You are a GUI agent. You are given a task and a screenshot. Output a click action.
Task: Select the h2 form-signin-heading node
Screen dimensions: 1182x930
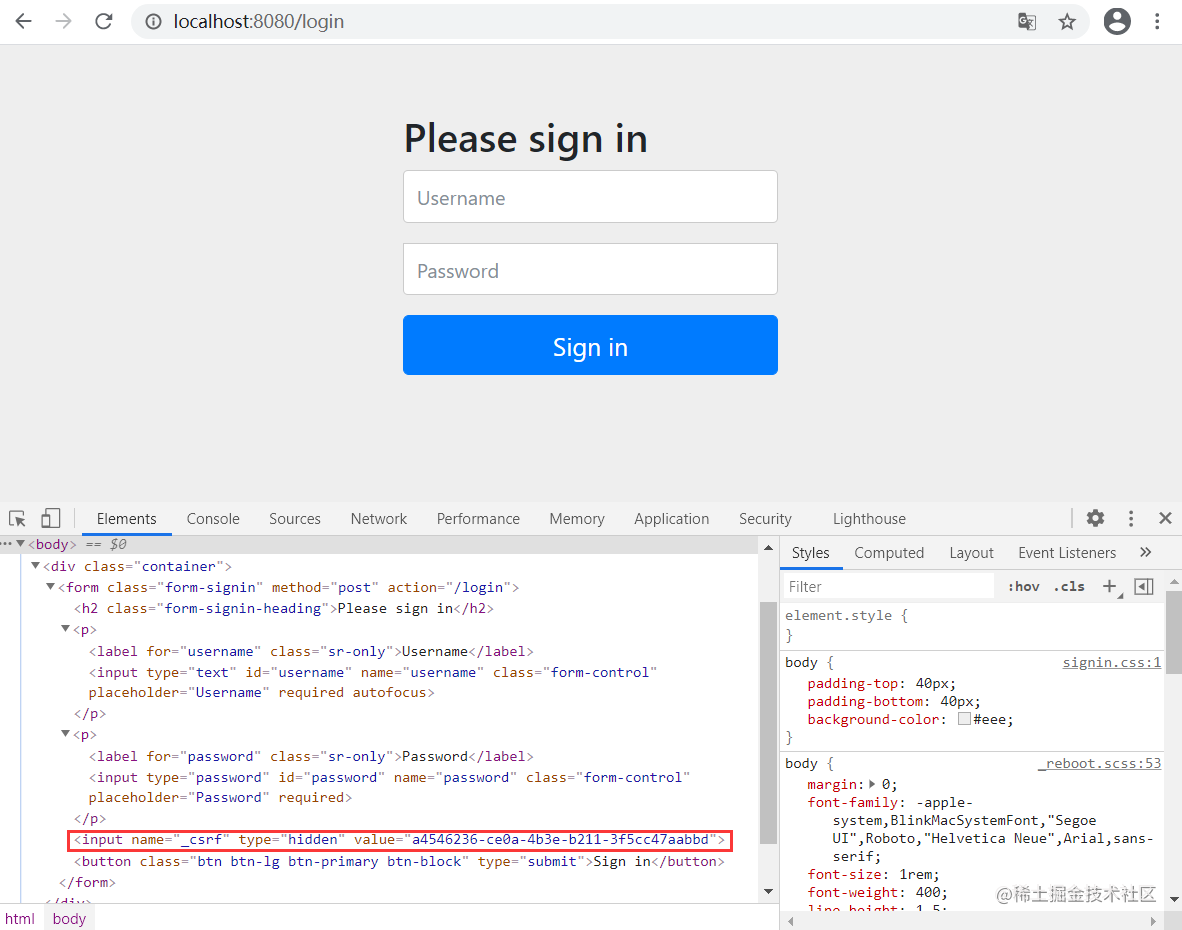(283, 608)
